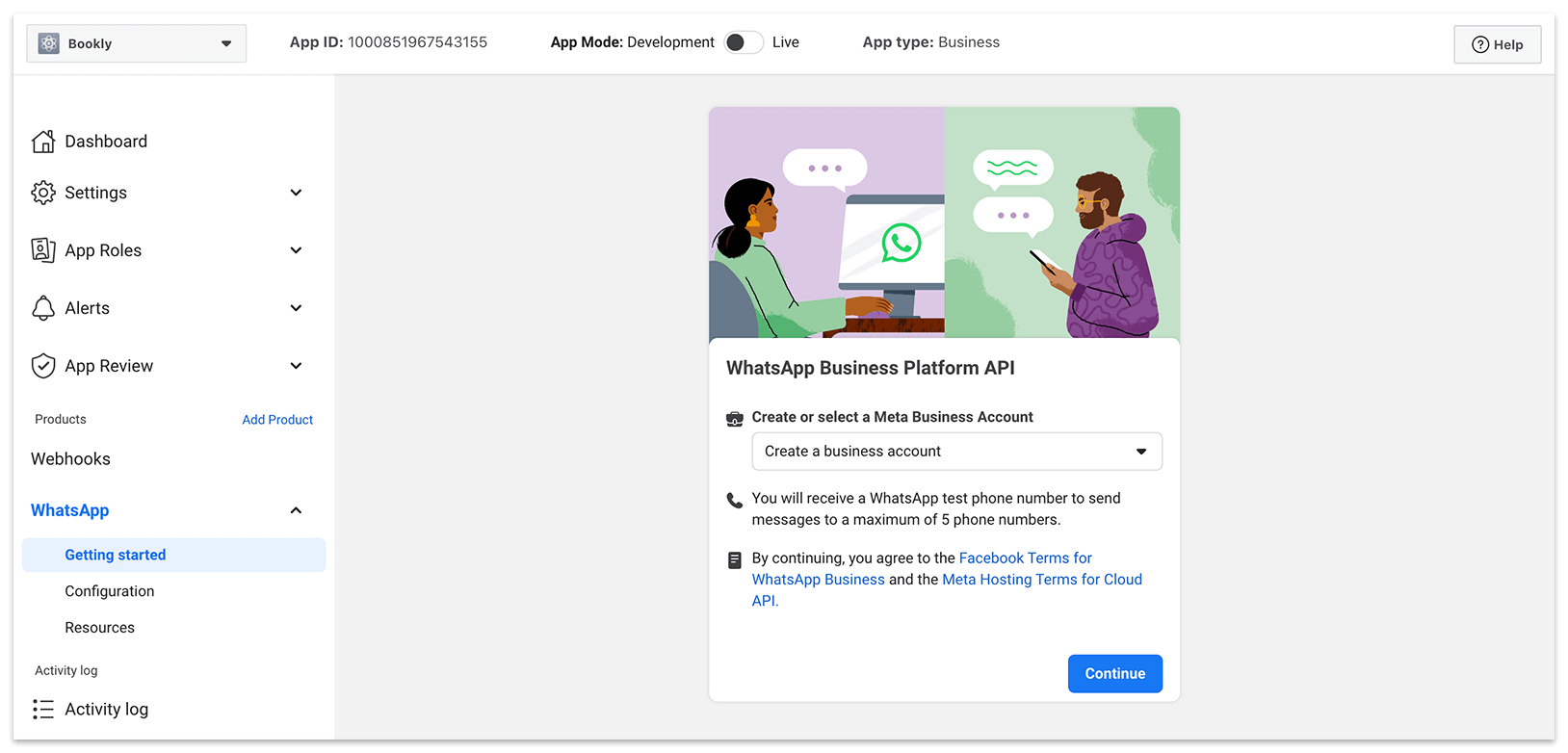Screen dimensions: 1568x753
Task: Click the document icon beside terms text
Action: point(735,559)
